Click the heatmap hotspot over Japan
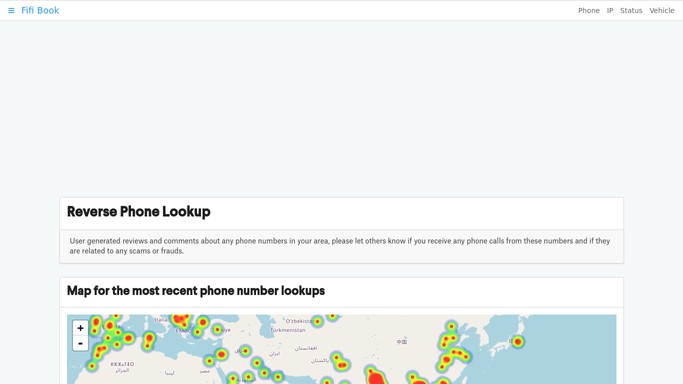Image resolution: width=683 pixels, height=384 pixels. pos(517,342)
